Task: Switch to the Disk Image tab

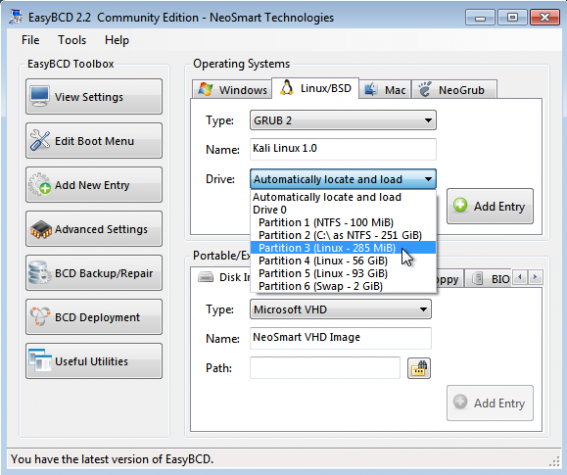Action: pyautogui.click(x=221, y=277)
